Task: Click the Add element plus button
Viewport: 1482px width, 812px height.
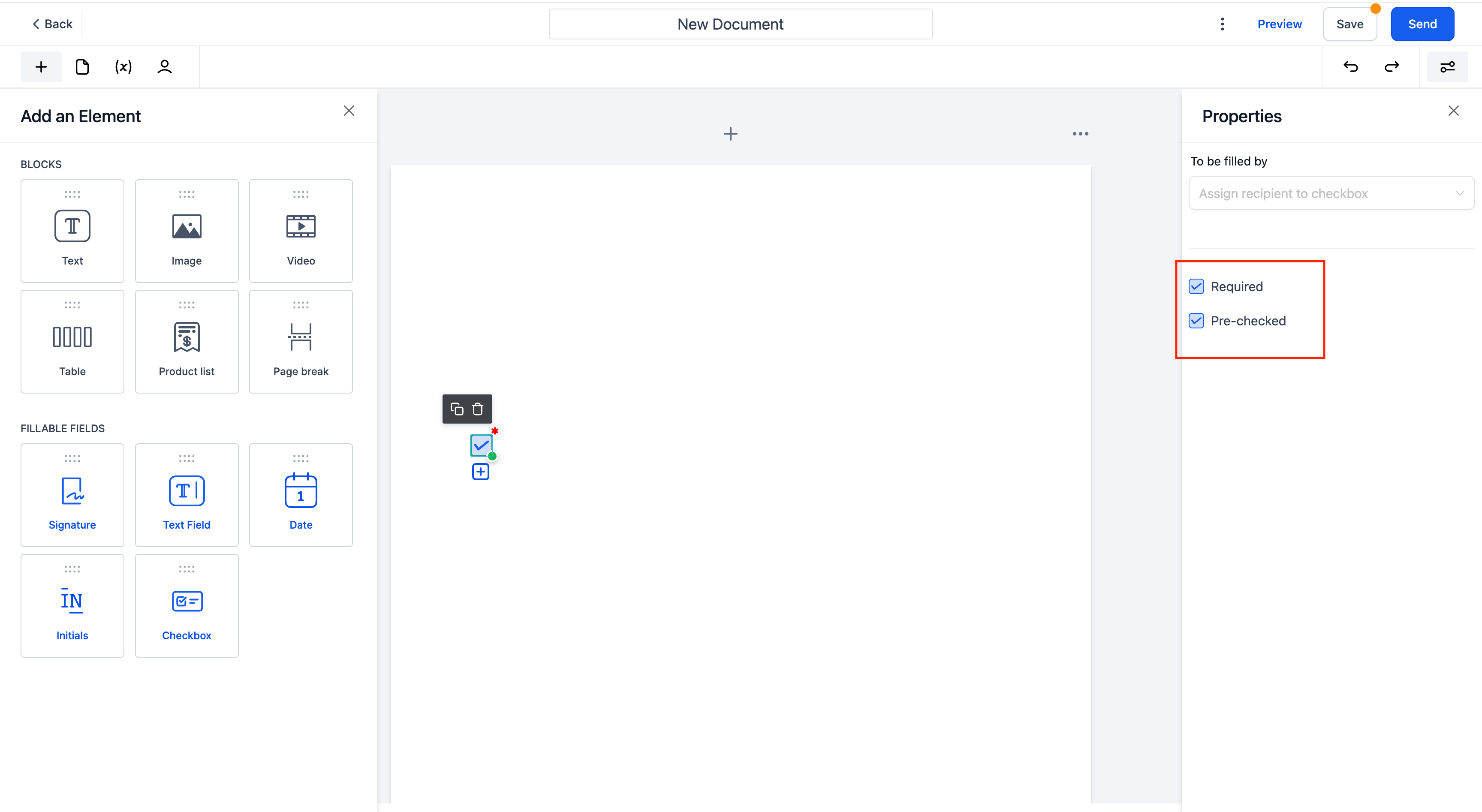Action: pyautogui.click(x=41, y=67)
